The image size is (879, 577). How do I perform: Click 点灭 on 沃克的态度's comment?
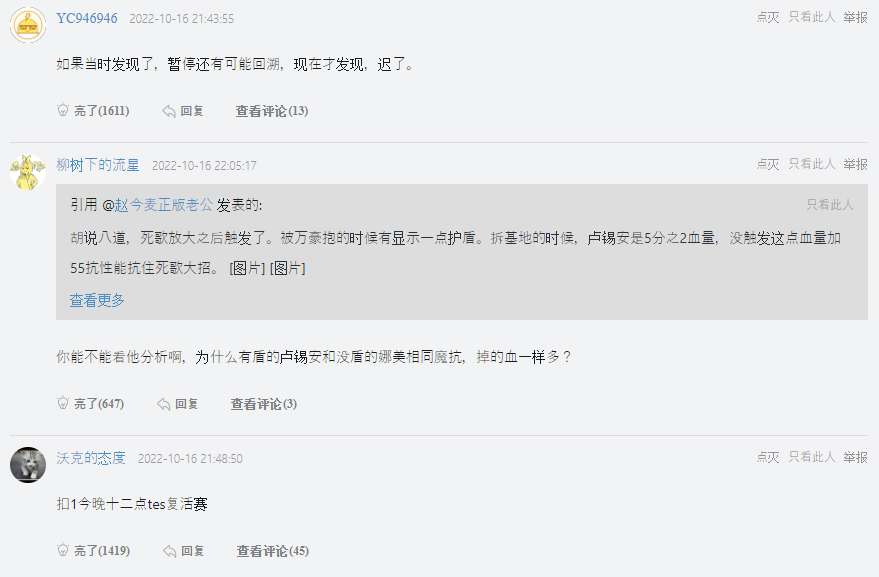click(767, 458)
